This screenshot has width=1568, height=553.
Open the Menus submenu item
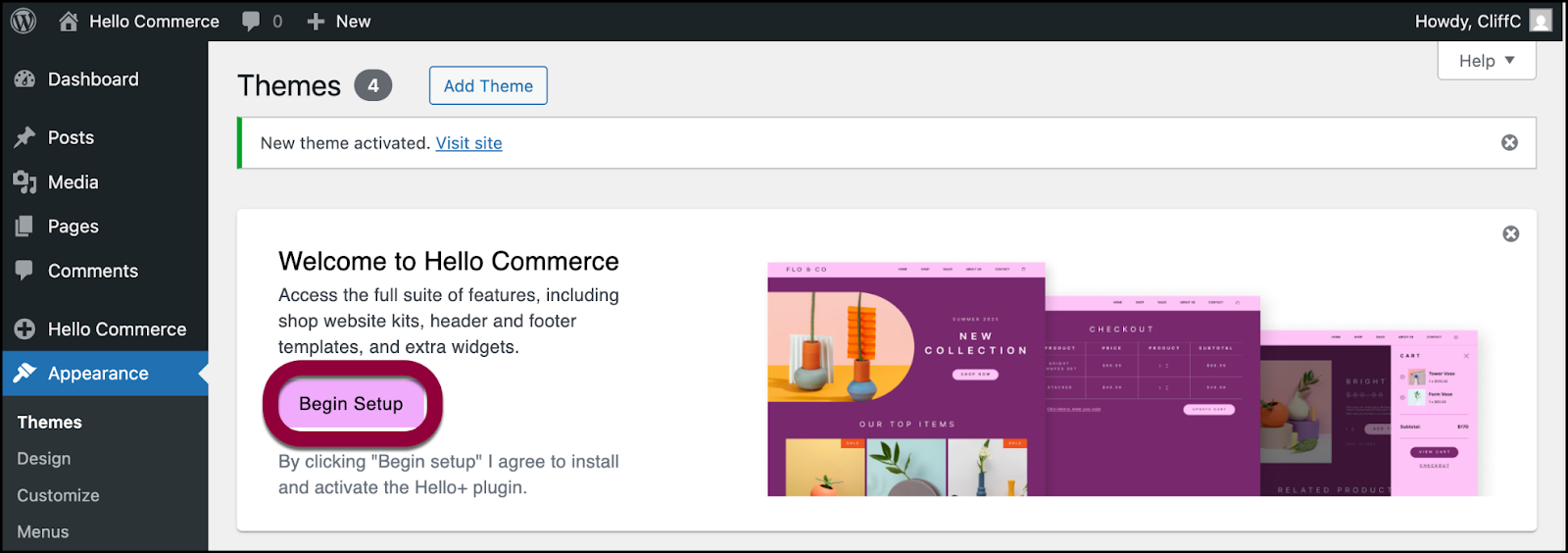point(42,531)
